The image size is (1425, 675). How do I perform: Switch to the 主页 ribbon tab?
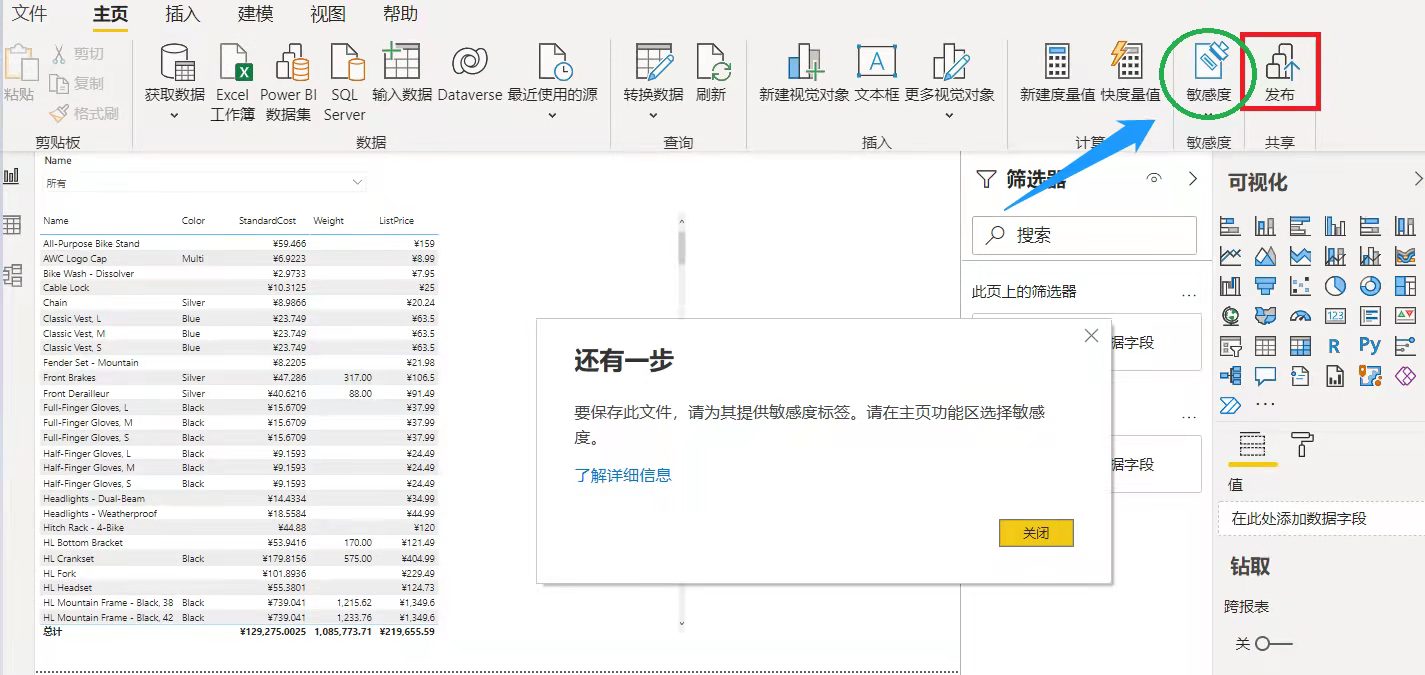110,14
